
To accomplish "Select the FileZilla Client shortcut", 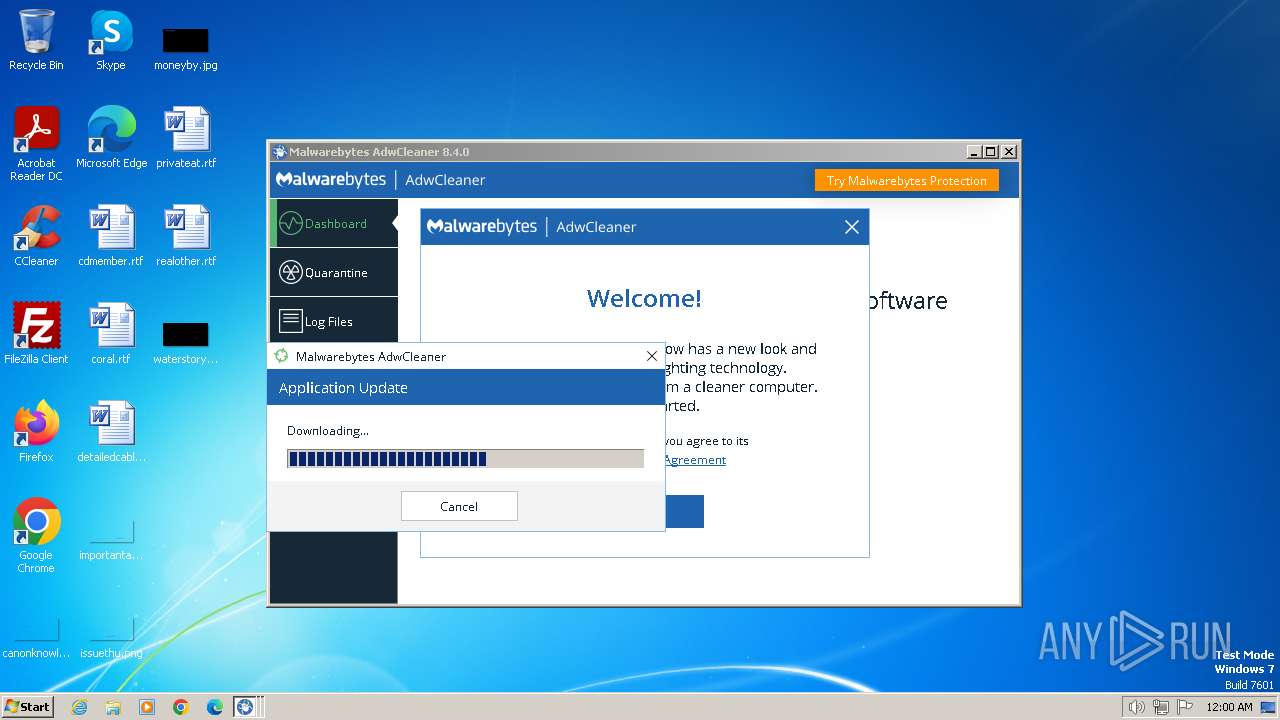I will point(36,334).
